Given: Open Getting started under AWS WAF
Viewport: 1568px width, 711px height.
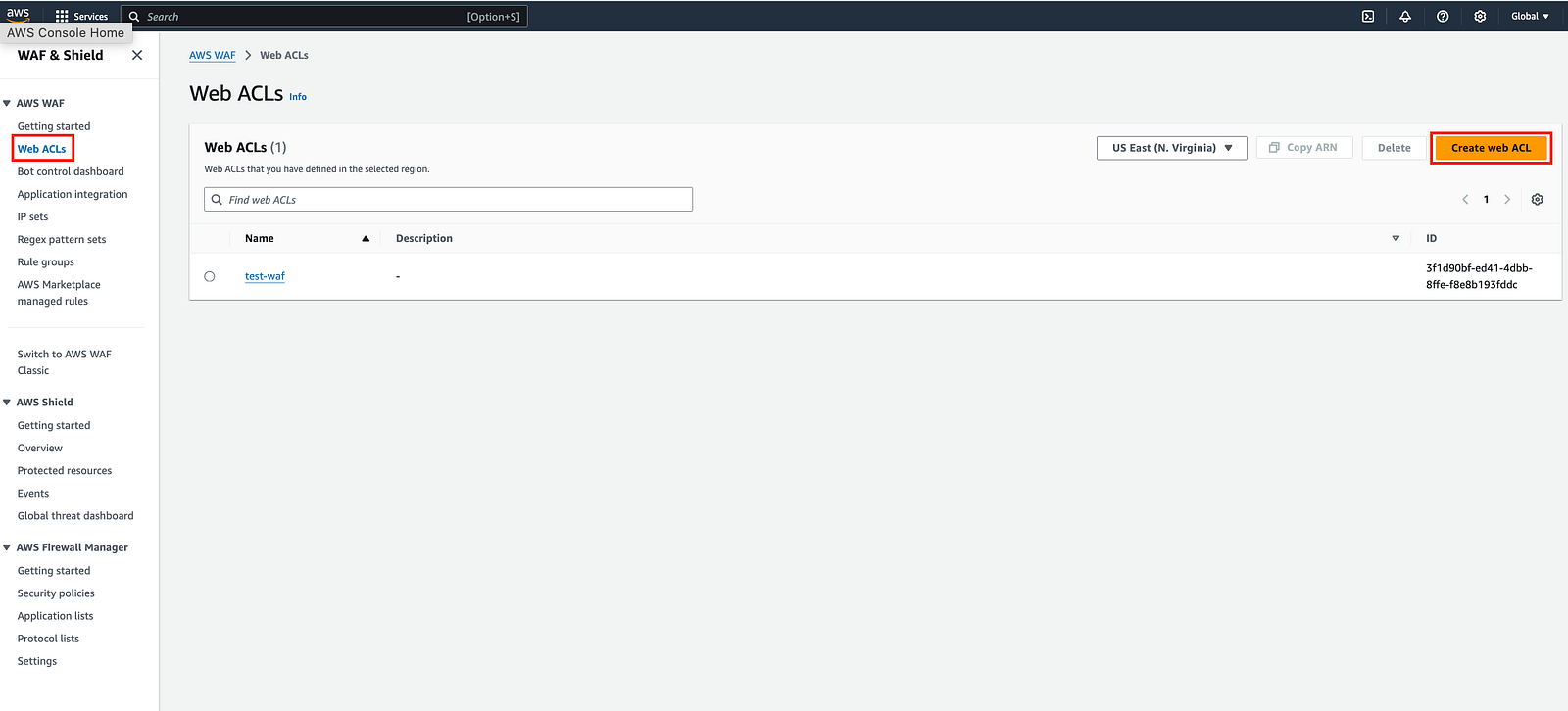Looking at the screenshot, I should [54, 126].
